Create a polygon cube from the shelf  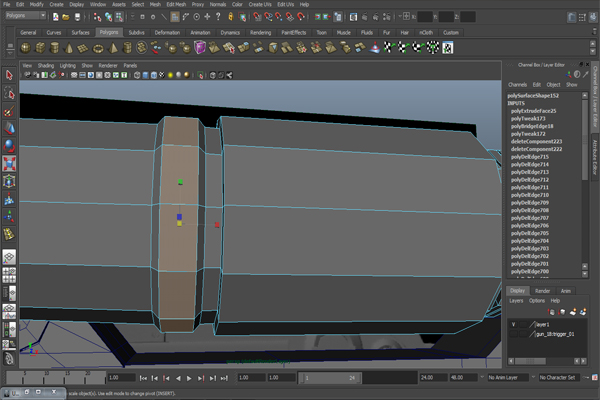tap(40, 48)
